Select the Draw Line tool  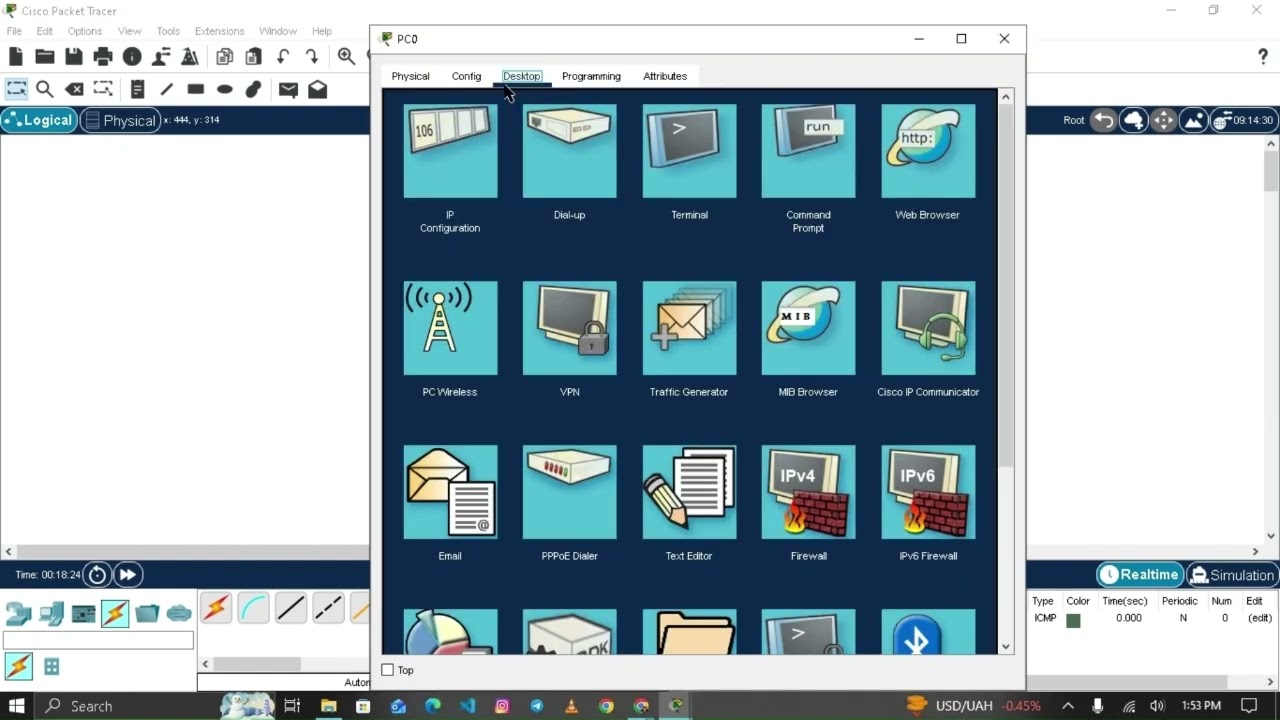(166, 89)
